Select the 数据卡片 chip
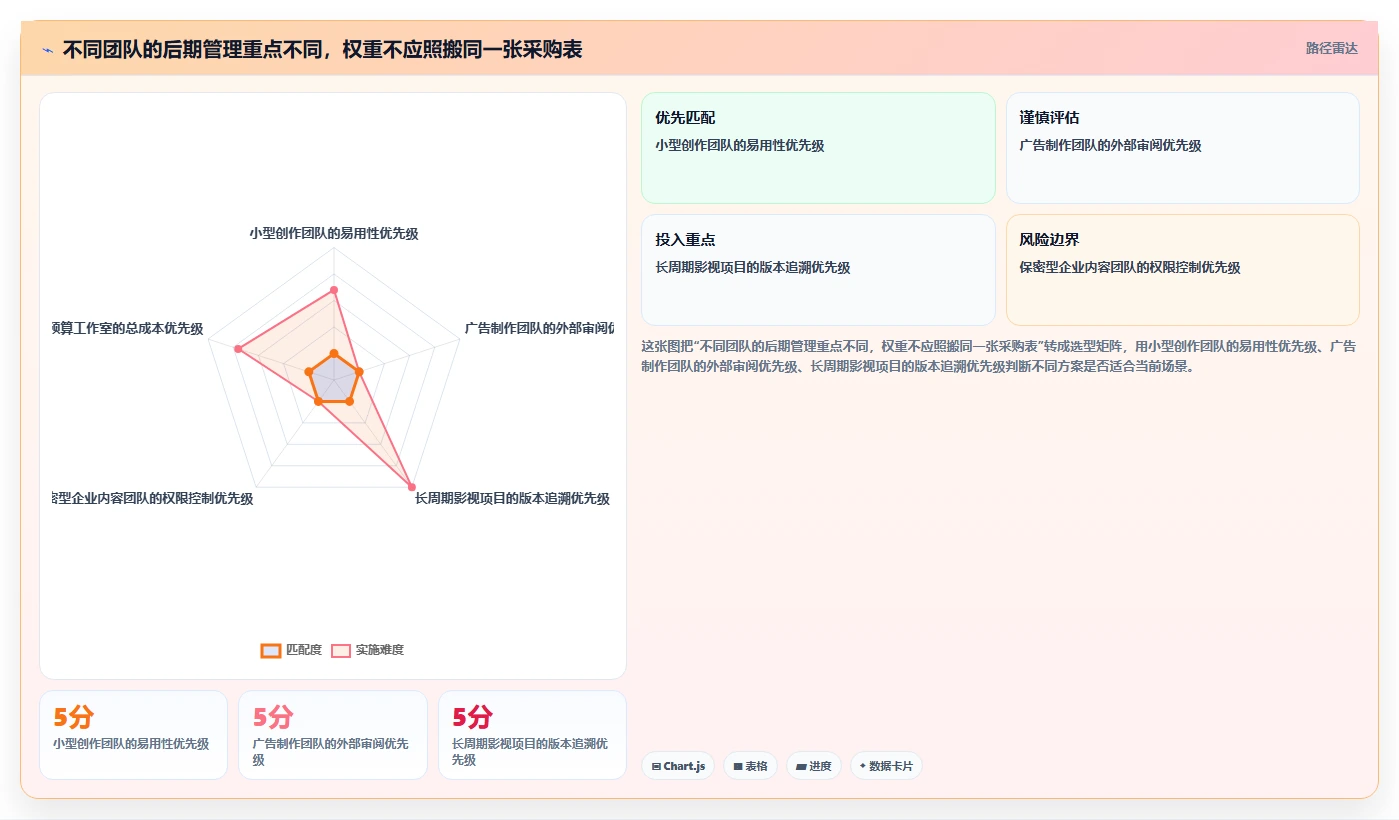Viewport: 1399px width, 820px height. coord(886,766)
